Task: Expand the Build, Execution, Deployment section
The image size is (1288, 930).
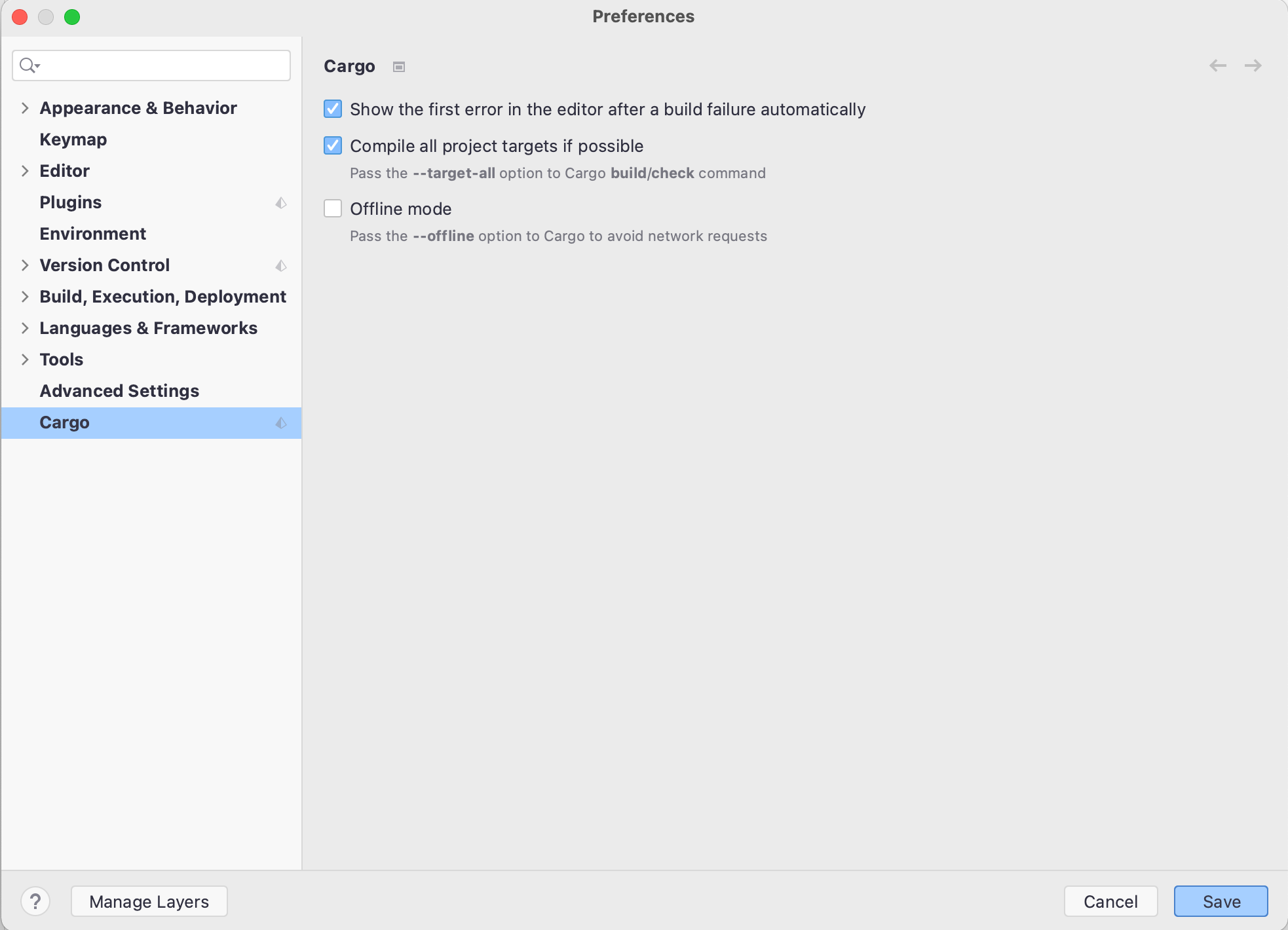Action: click(x=25, y=297)
